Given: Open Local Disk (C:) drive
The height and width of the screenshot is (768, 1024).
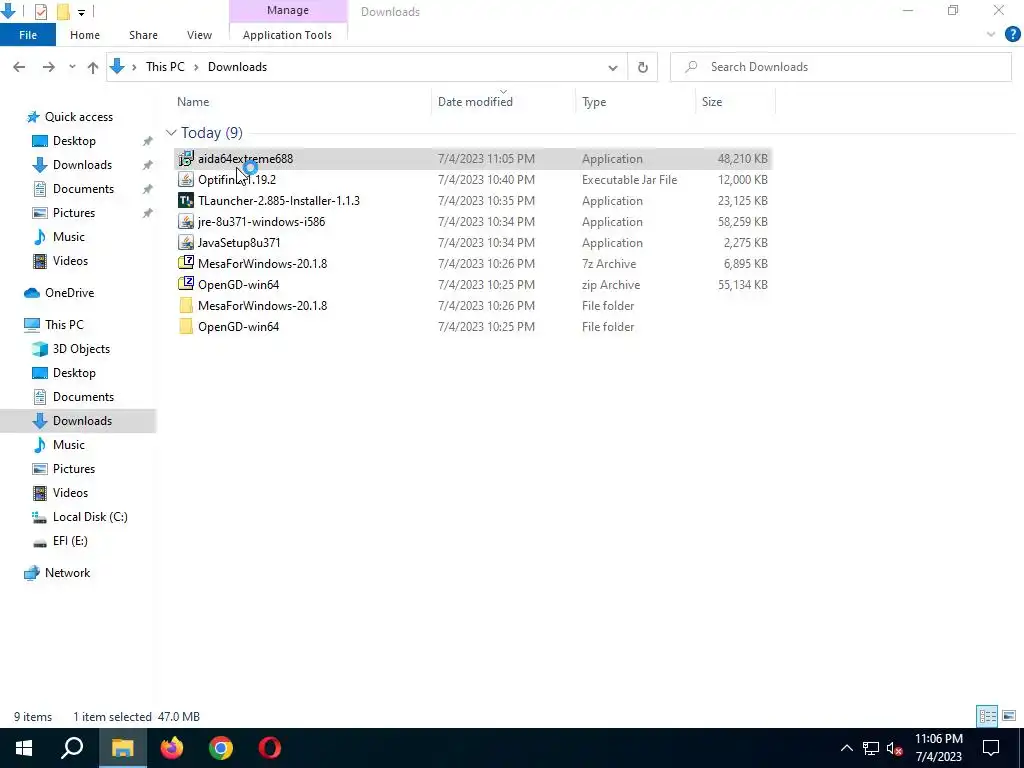Looking at the screenshot, I should [90, 517].
